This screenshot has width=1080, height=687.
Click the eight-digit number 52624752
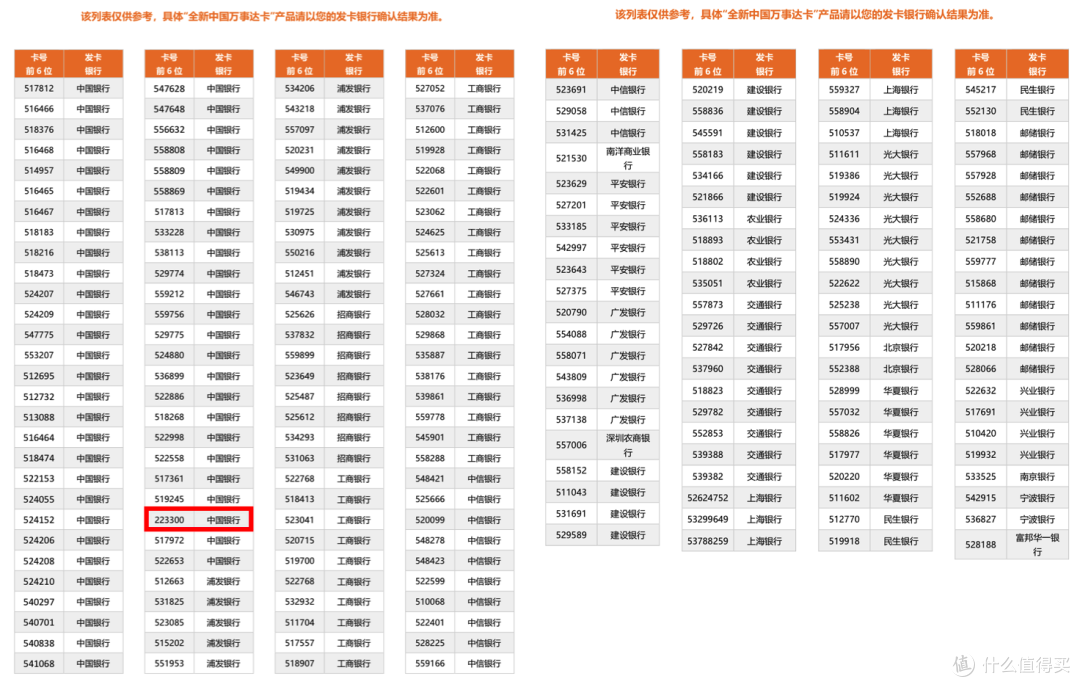point(707,498)
